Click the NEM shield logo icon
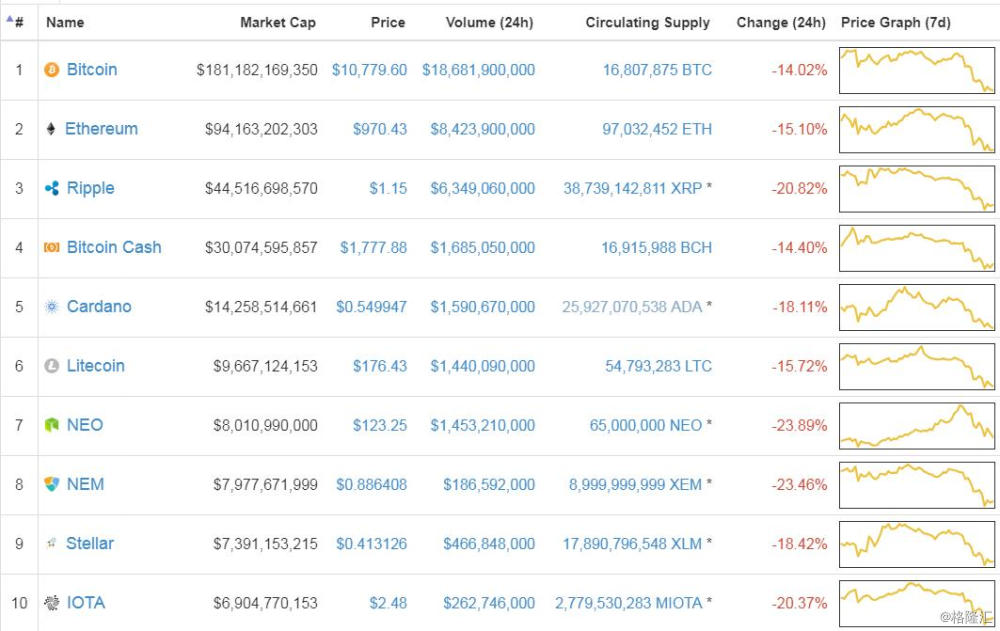This screenshot has height=631, width=1000. [x=52, y=484]
